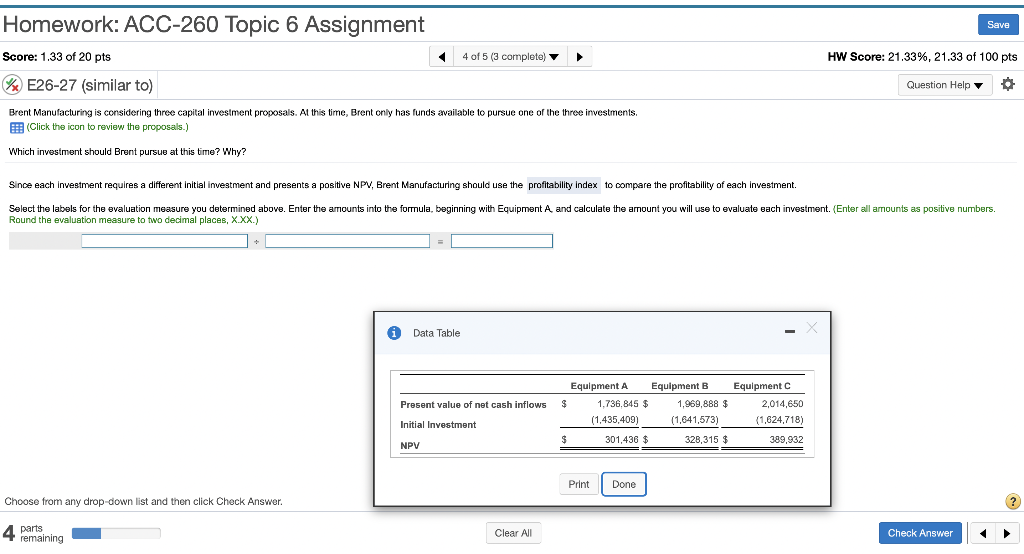Click bottom-right next arrow button
This screenshot has width=1024, height=554.
click(x=1006, y=533)
